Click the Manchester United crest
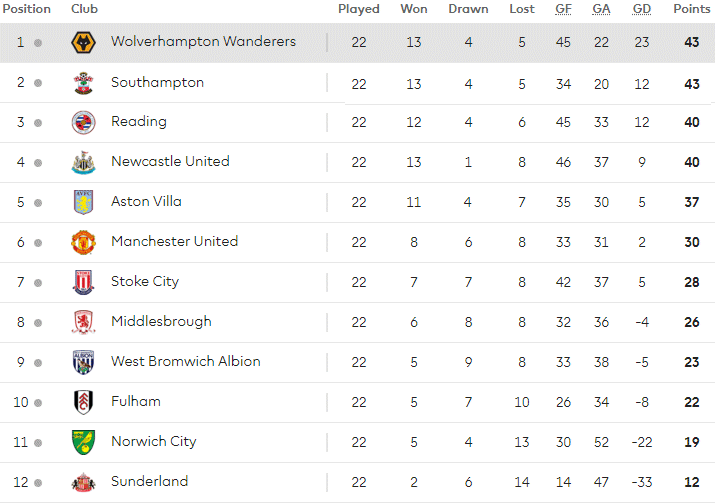715x504 pixels. click(x=83, y=242)
